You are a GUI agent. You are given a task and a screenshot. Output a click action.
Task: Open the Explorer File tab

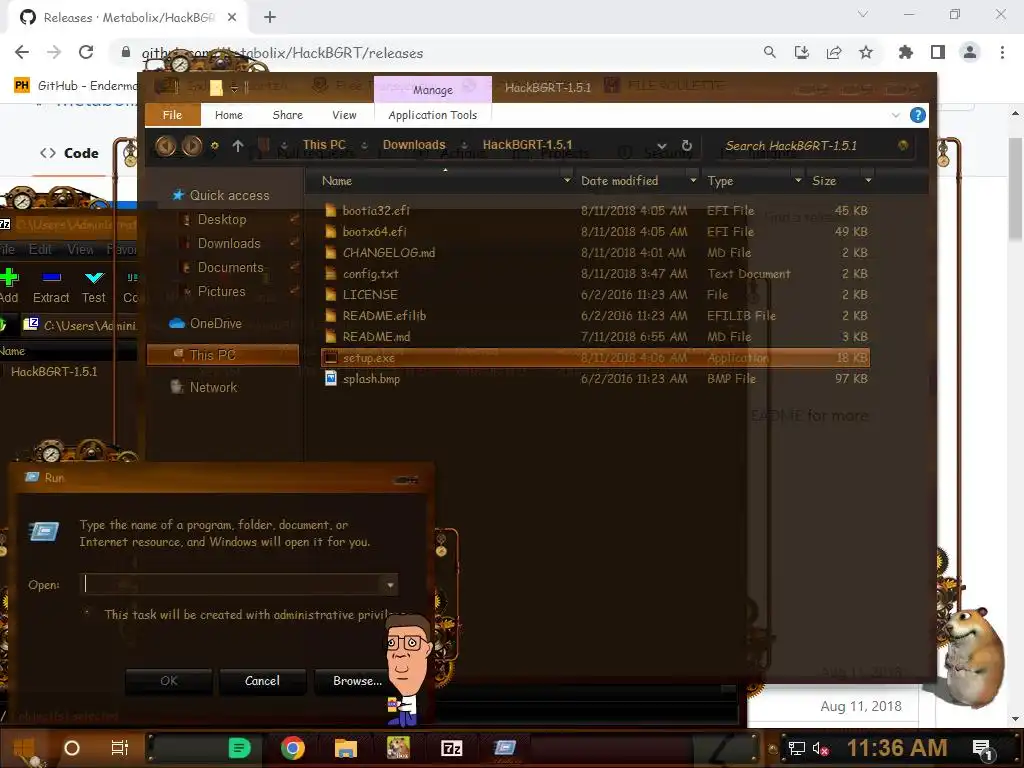point(172,115)
